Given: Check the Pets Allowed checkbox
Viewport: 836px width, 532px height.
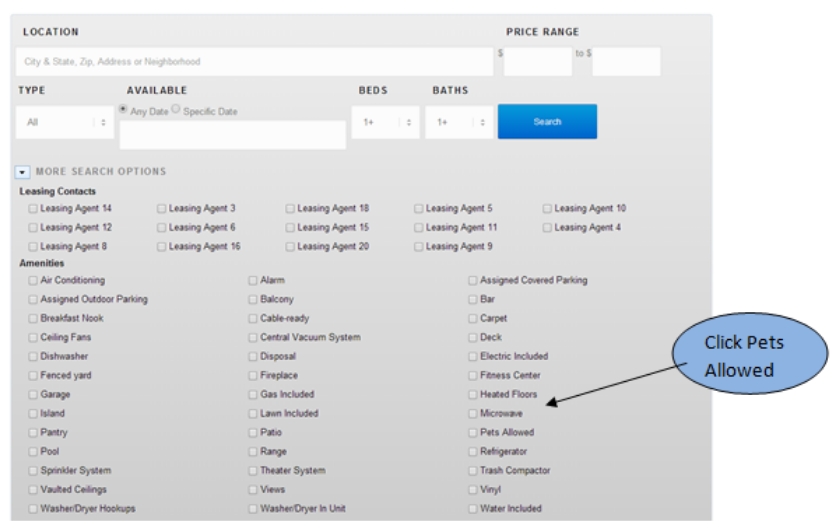Looking at the screenshot, I should point(474,433).
